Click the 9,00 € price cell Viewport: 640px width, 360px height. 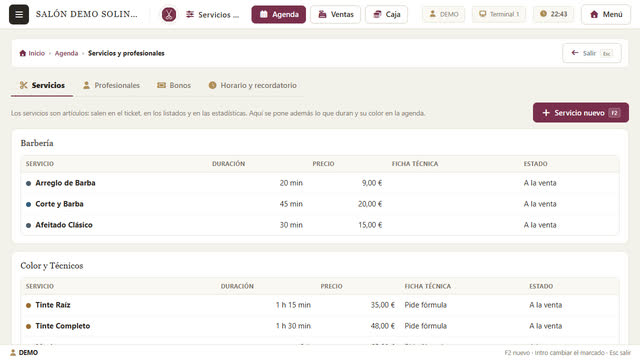[x=372, y=183]
